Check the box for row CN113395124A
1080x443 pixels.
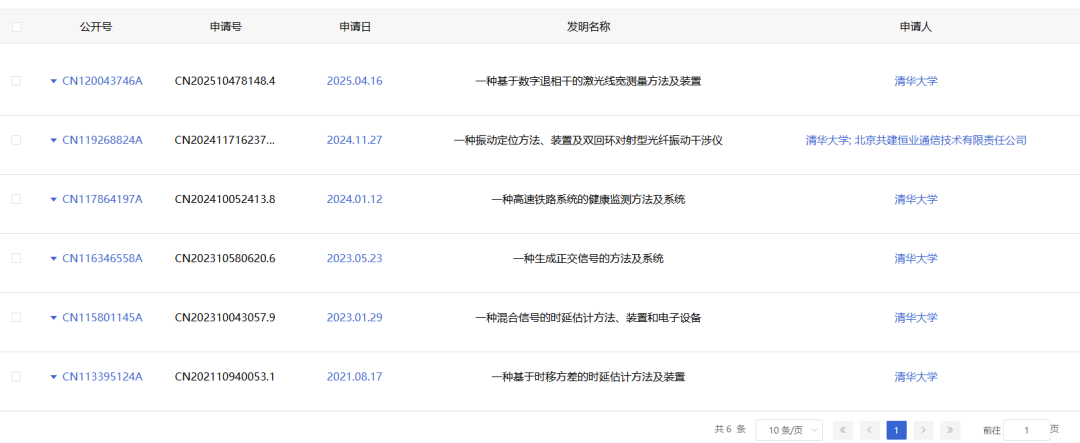click(17, 377)
